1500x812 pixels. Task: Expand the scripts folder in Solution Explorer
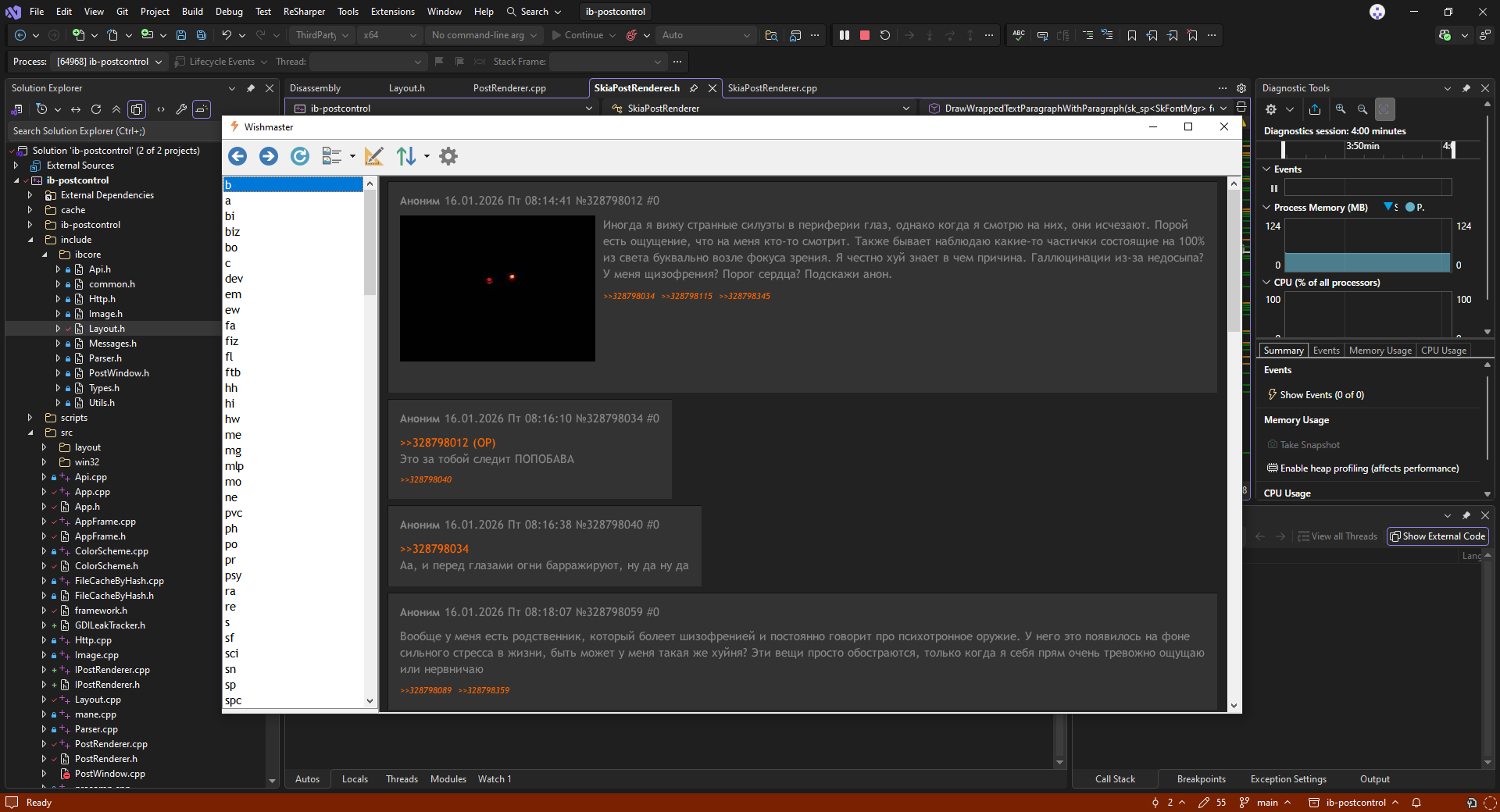[x=30, y=418]
